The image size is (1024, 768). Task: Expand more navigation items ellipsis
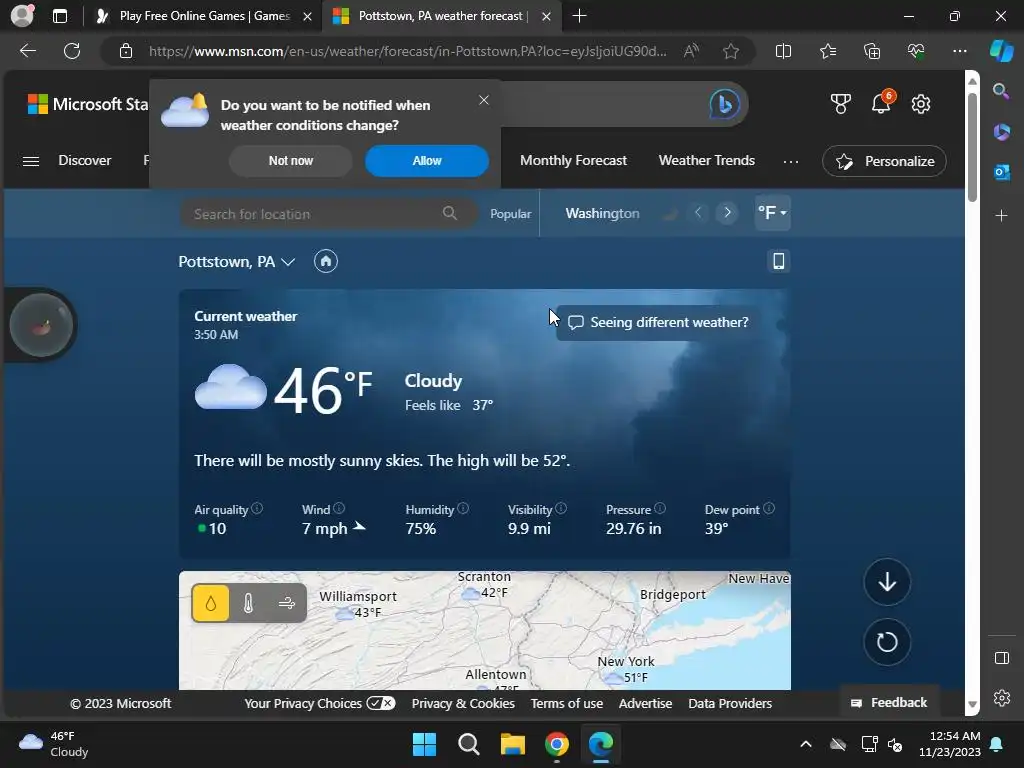pyautogui.click(x=790, y=161)
